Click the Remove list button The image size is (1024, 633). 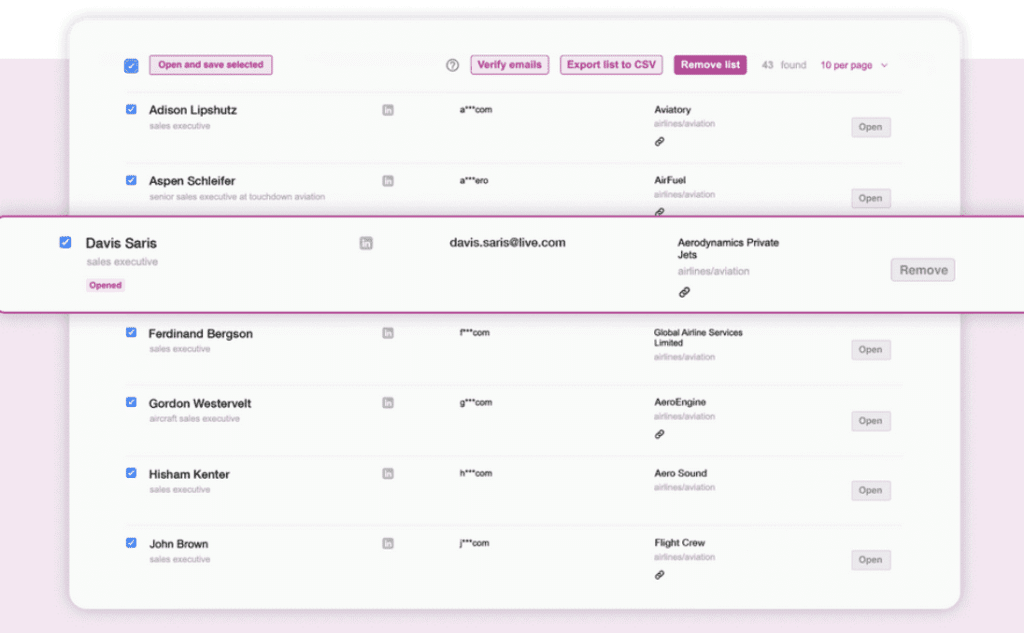pyautogui.click(x=710, y=65)
